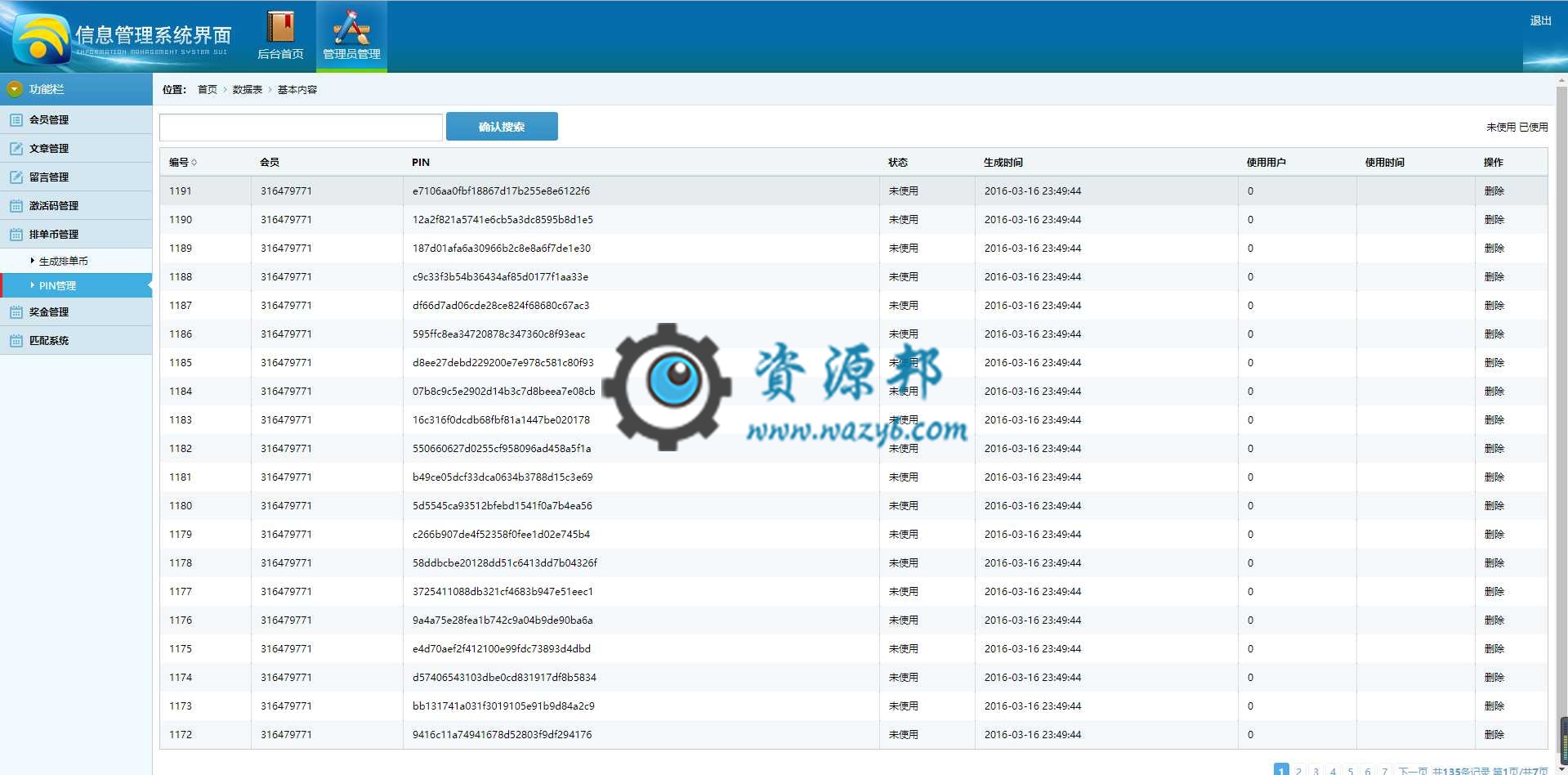This screenshot has height=775, width=1568.
Task: Click the 留言管理 edit icon
Action: 16,177
